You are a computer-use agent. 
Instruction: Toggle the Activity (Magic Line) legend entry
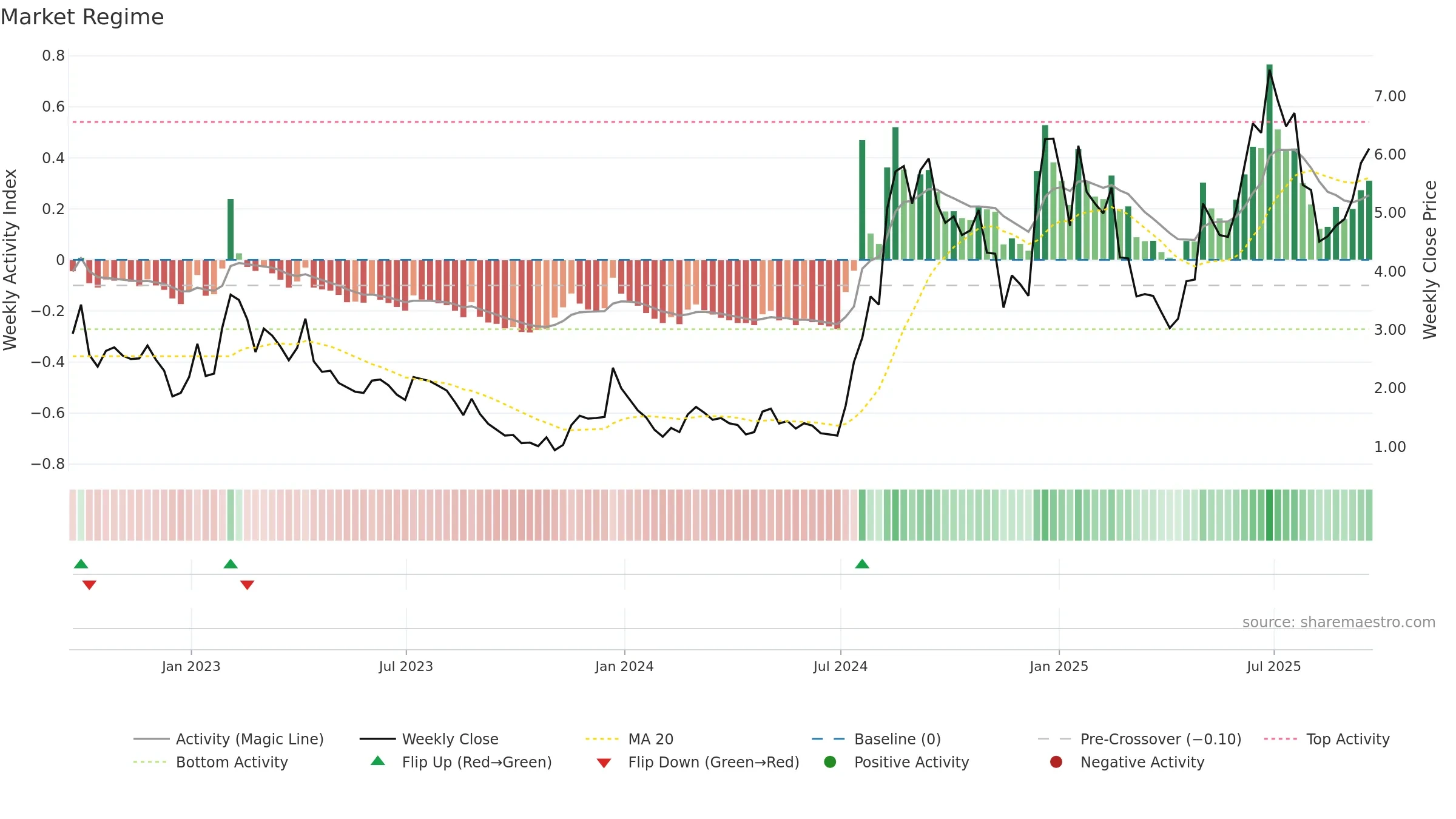tap(229, 739)
